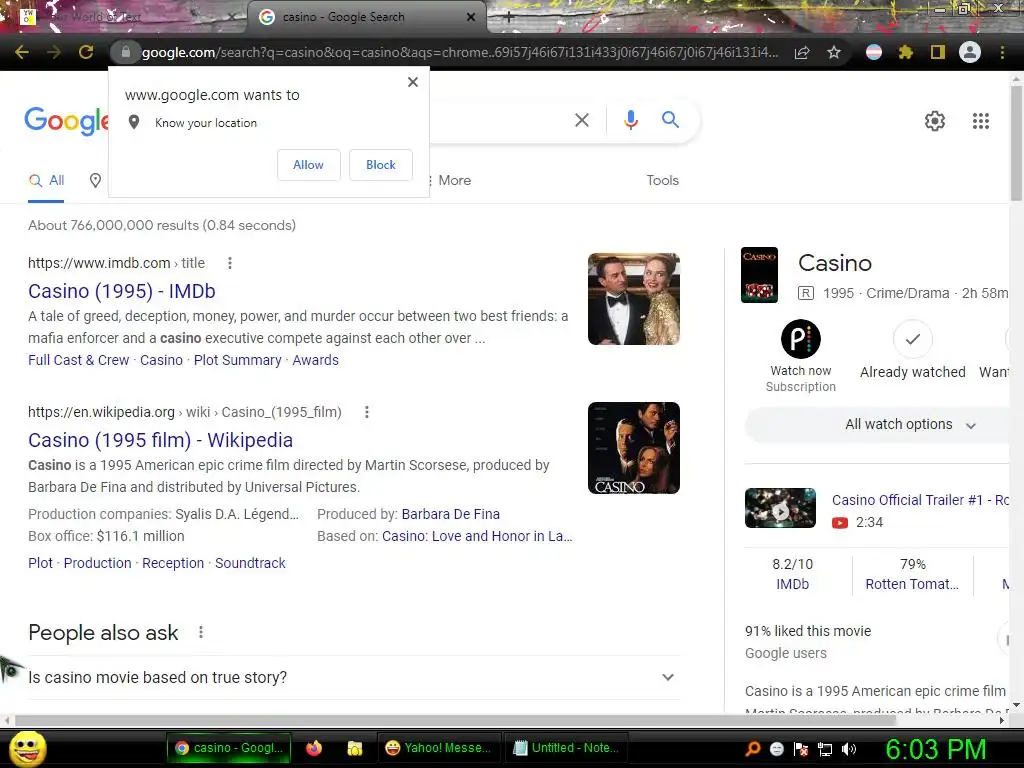Open the Plot section link under Wikipedia
The image size is (1024, 768).
40,563
